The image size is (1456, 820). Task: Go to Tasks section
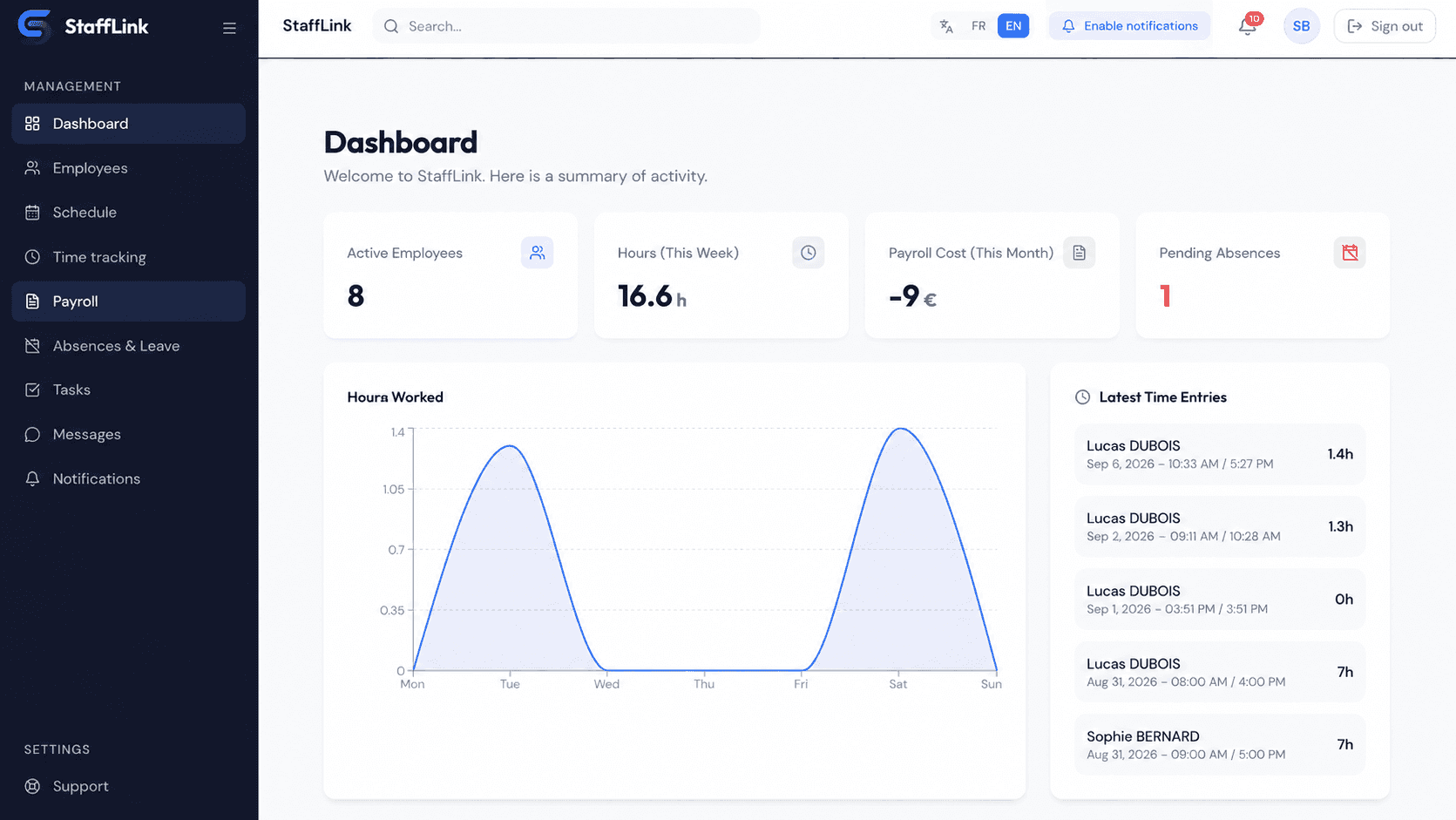point(129,390)
